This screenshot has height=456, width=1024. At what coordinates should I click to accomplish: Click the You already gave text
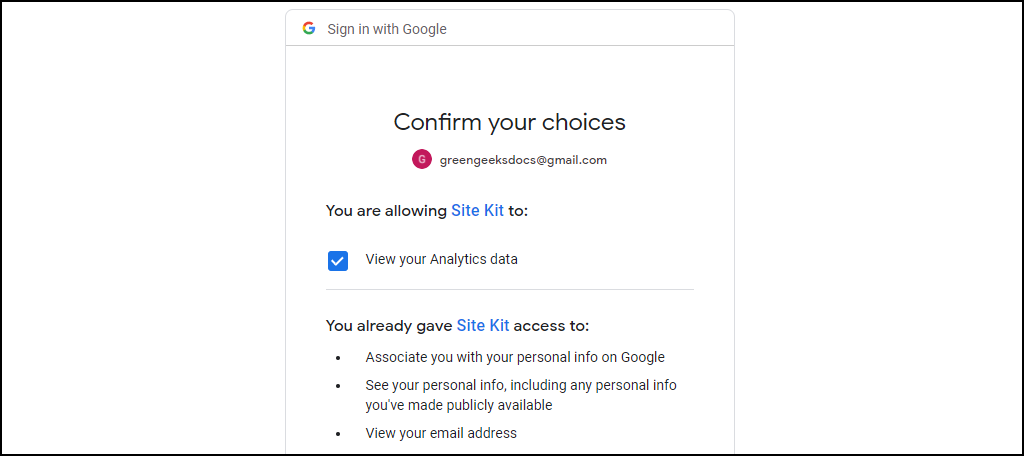tap(389, 325)
